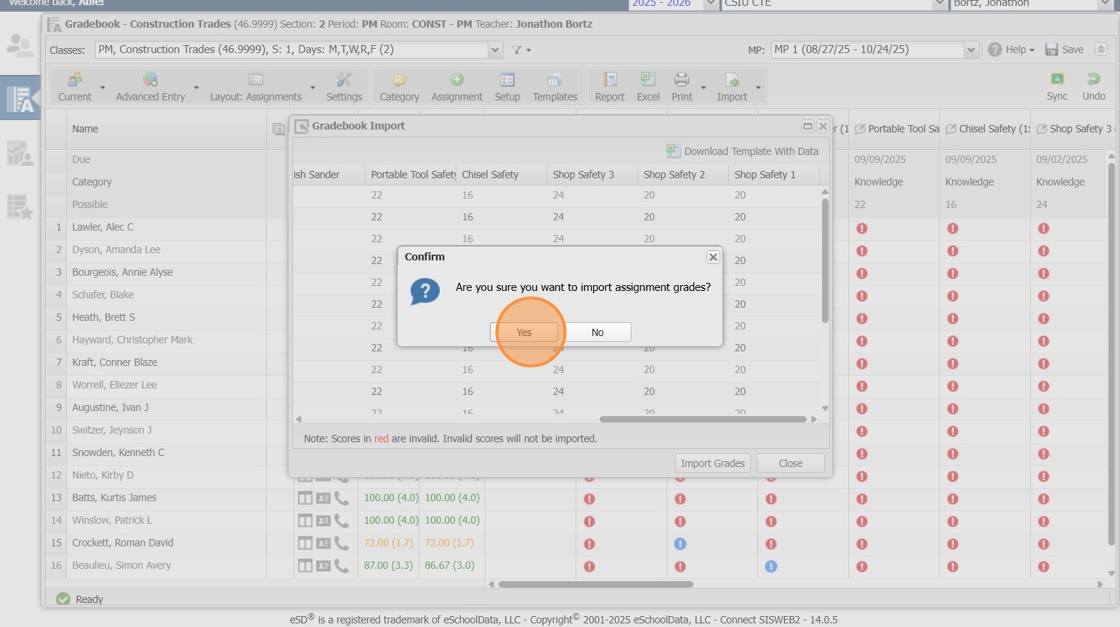Select student Lawler, Alec C

(102, 227)
